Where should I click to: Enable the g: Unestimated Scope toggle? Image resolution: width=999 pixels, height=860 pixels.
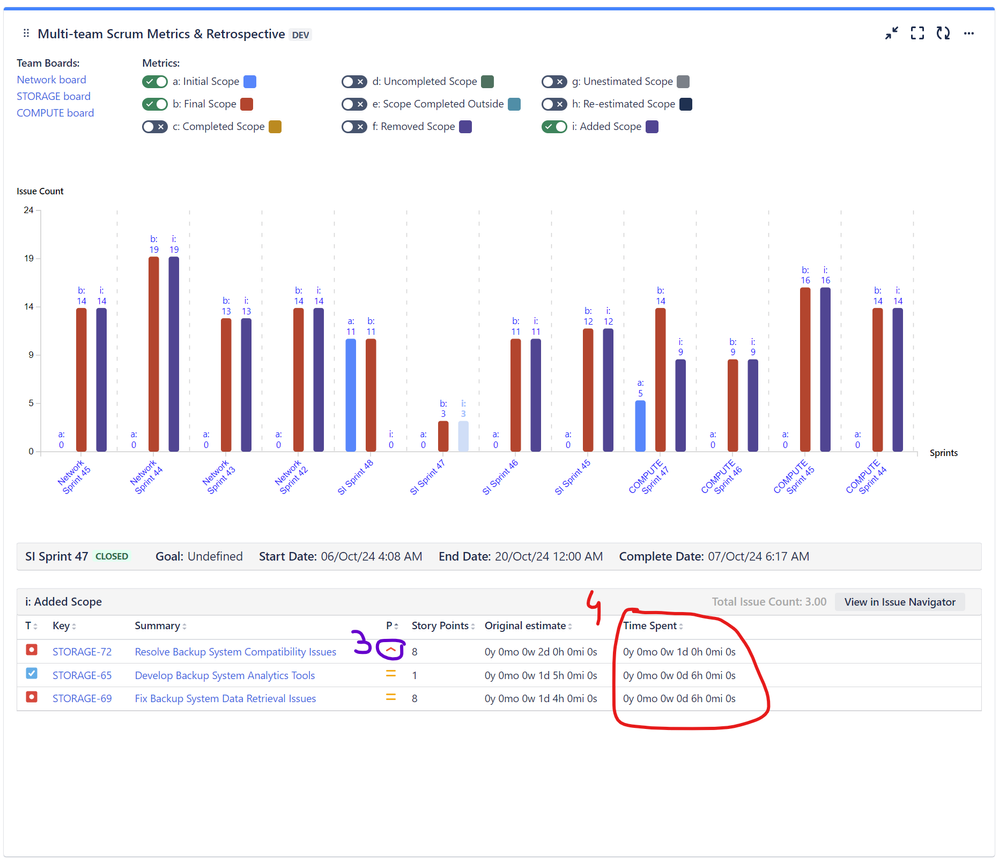point(554,82)
